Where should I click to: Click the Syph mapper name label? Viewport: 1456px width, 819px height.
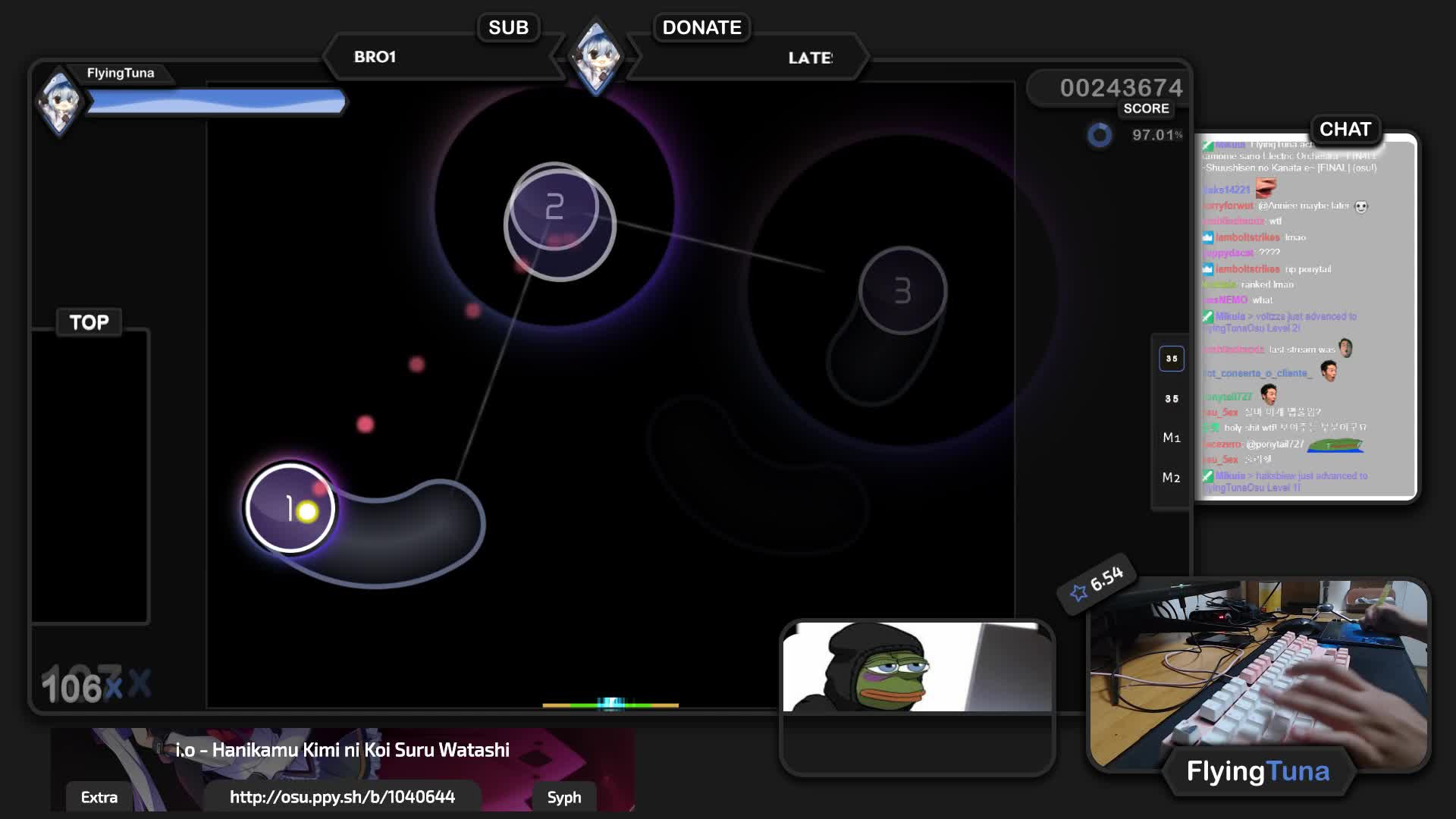pos(564,798)
